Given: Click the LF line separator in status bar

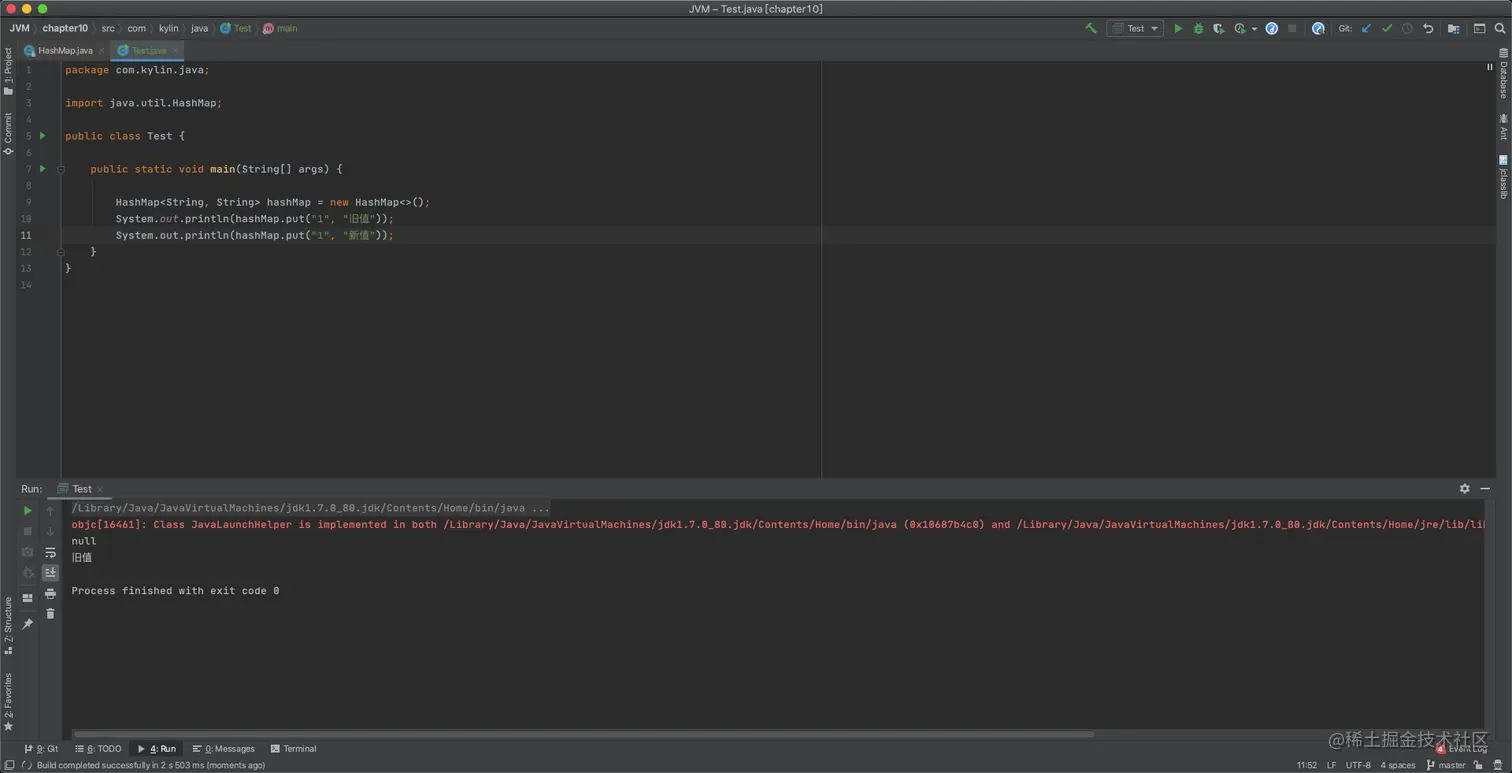Looking at the screenshot, I should click(x=1331, y=765).
